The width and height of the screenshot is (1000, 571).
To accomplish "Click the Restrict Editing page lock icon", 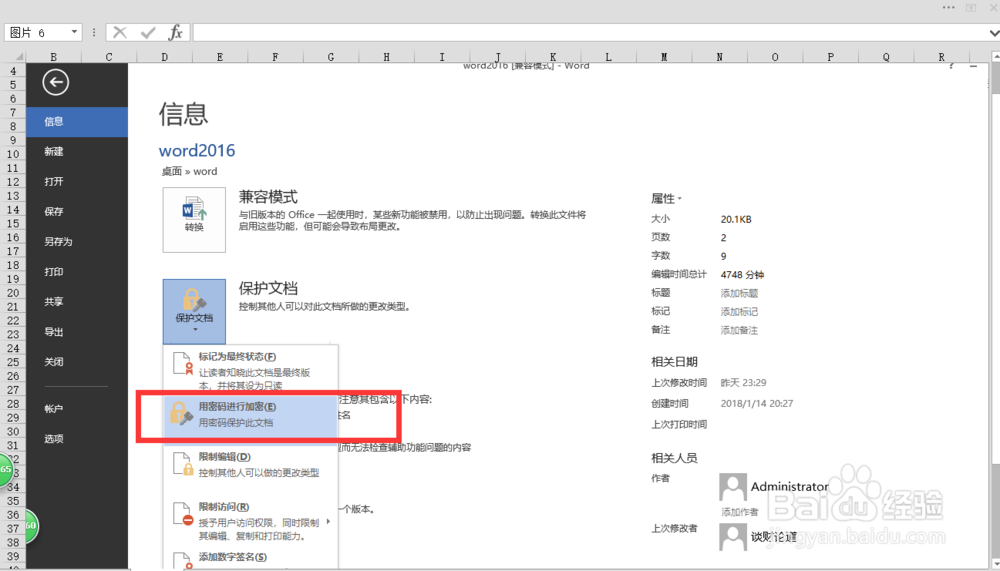I will tap(182, 464).
